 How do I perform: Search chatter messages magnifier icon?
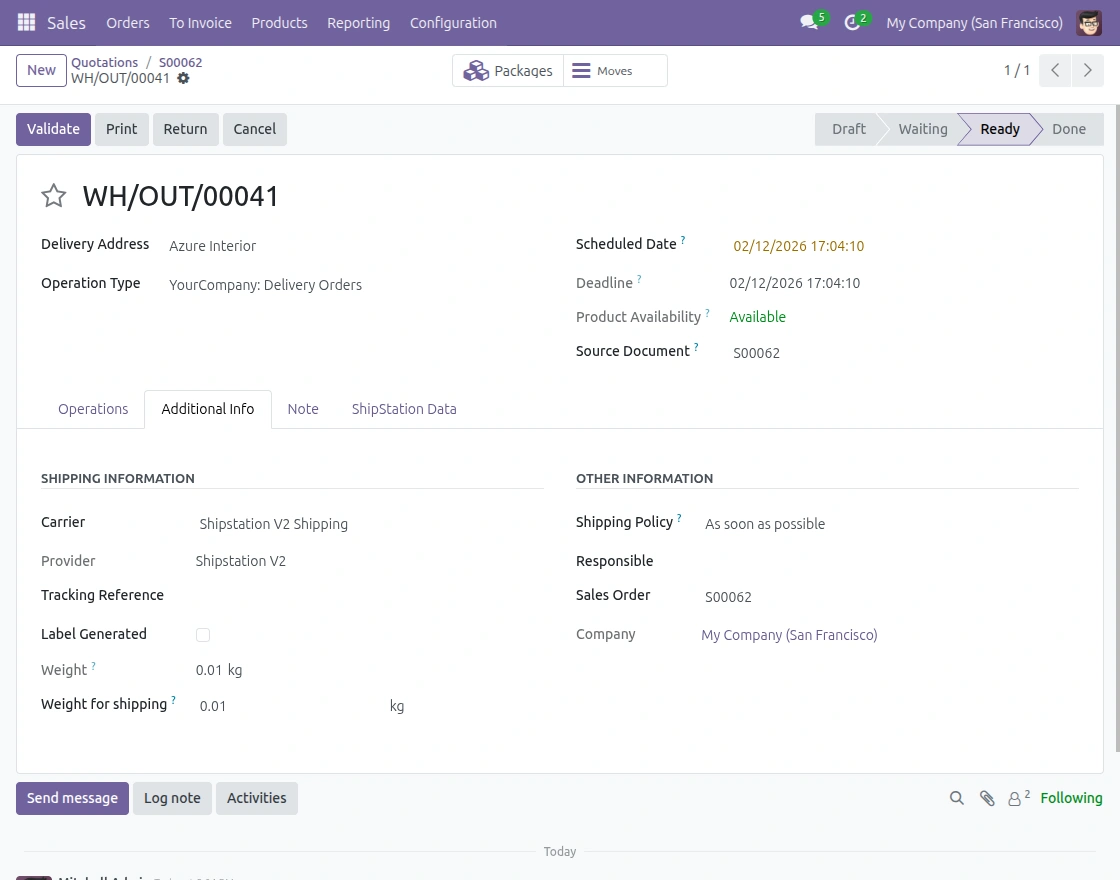(x=956, y=798)
